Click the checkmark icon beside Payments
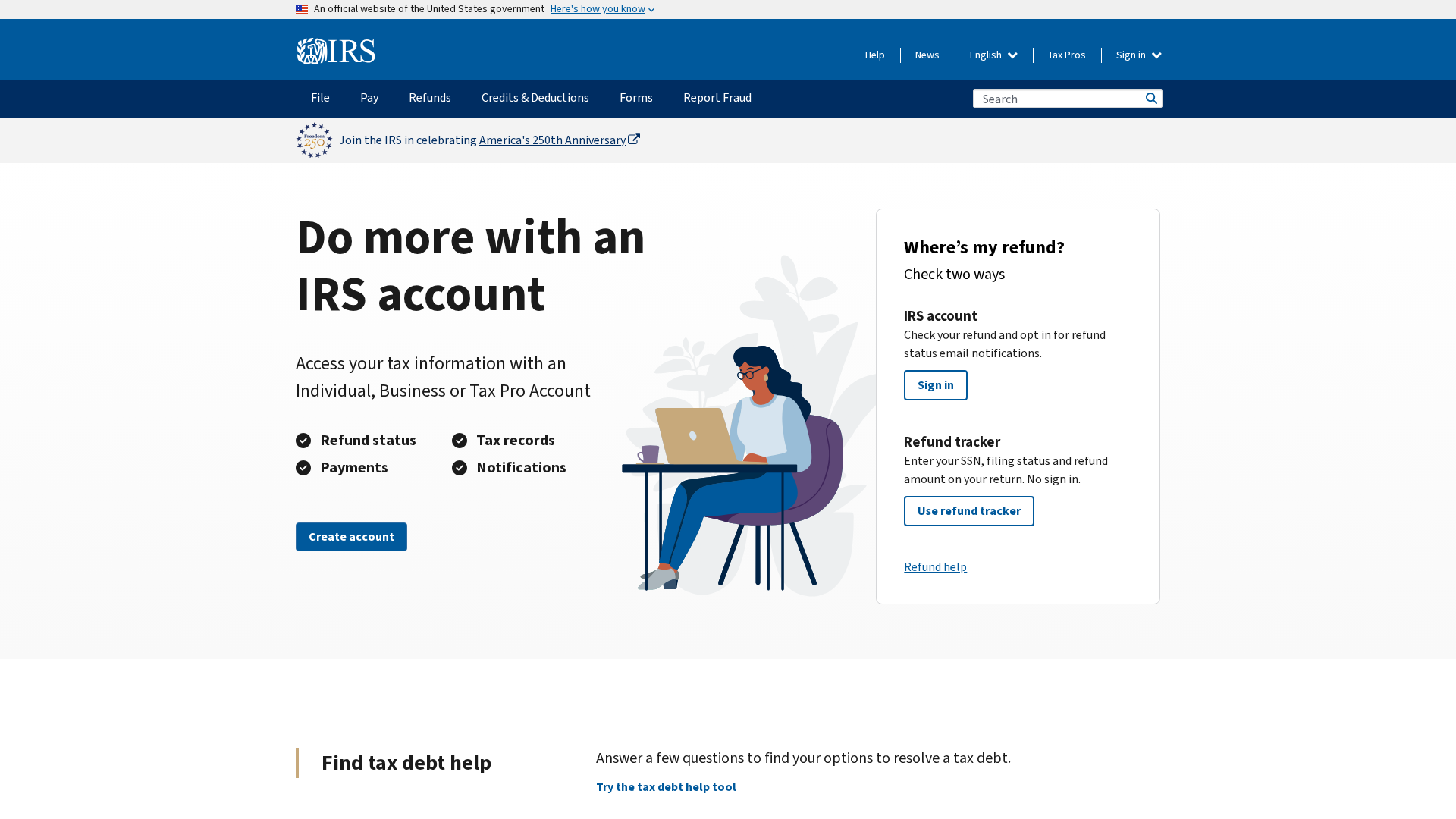This screenshot has width=1456, height=819. [303, 468]
